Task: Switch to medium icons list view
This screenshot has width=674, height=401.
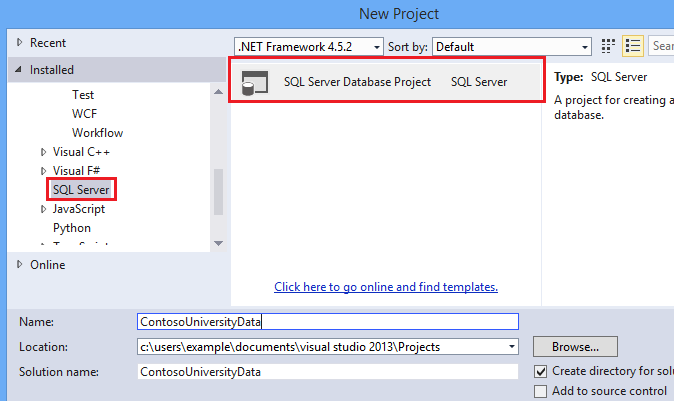Action: 633,46
